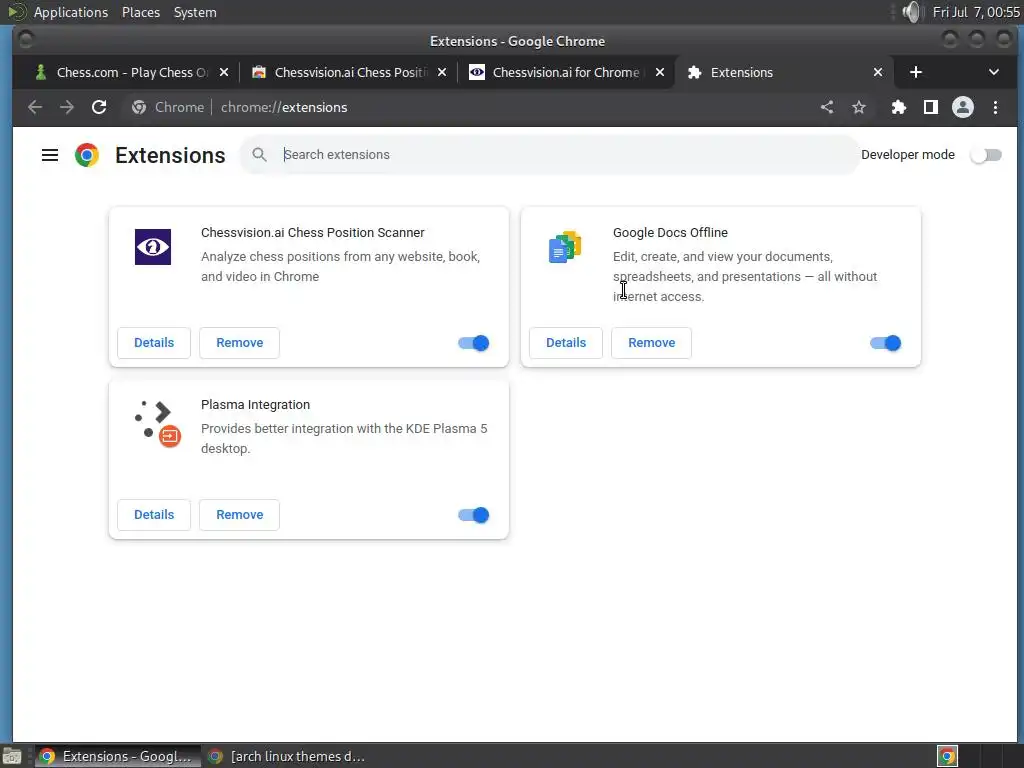Image resolution: width=1024 pixels, height=768 pixels.
Task: Click the clock showing Fri Jul 7
Action: [x=976, y=12]
